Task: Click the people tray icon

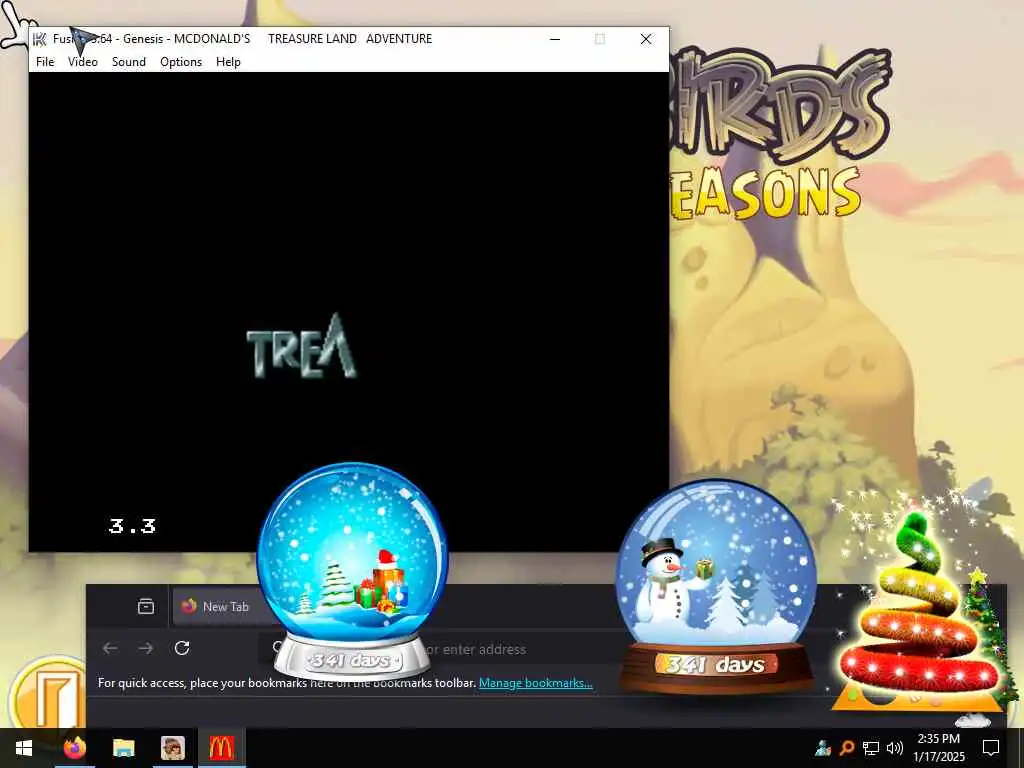Action: (822, 748)
